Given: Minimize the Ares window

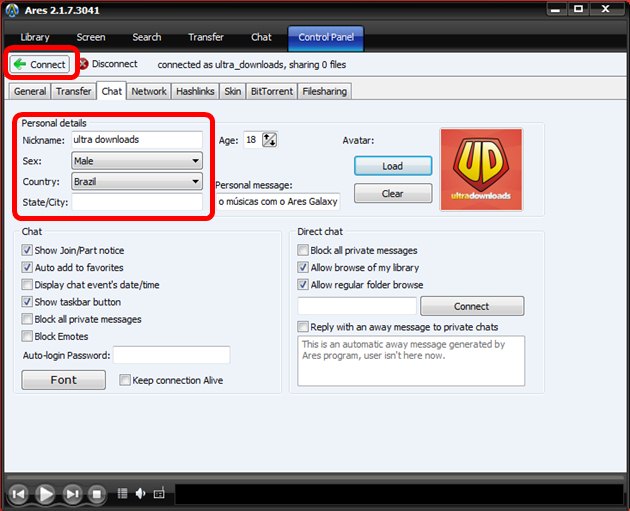Looking at the screenshot, I should [556, 10].
